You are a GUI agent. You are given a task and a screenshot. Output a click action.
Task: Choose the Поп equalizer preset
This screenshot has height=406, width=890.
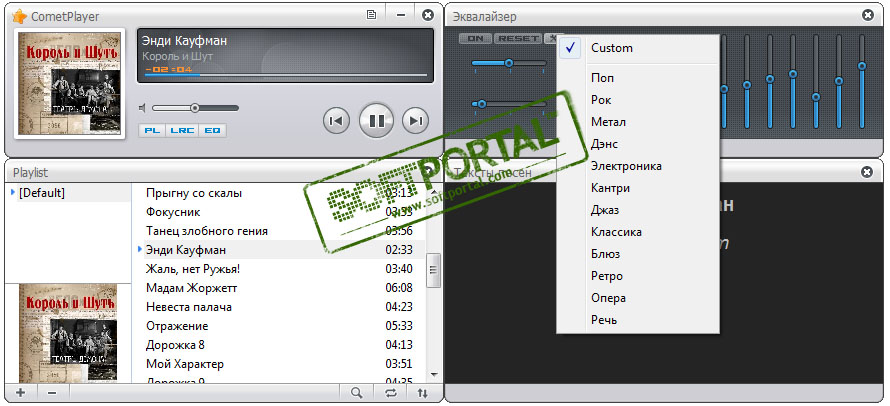(x=638, y=78)
